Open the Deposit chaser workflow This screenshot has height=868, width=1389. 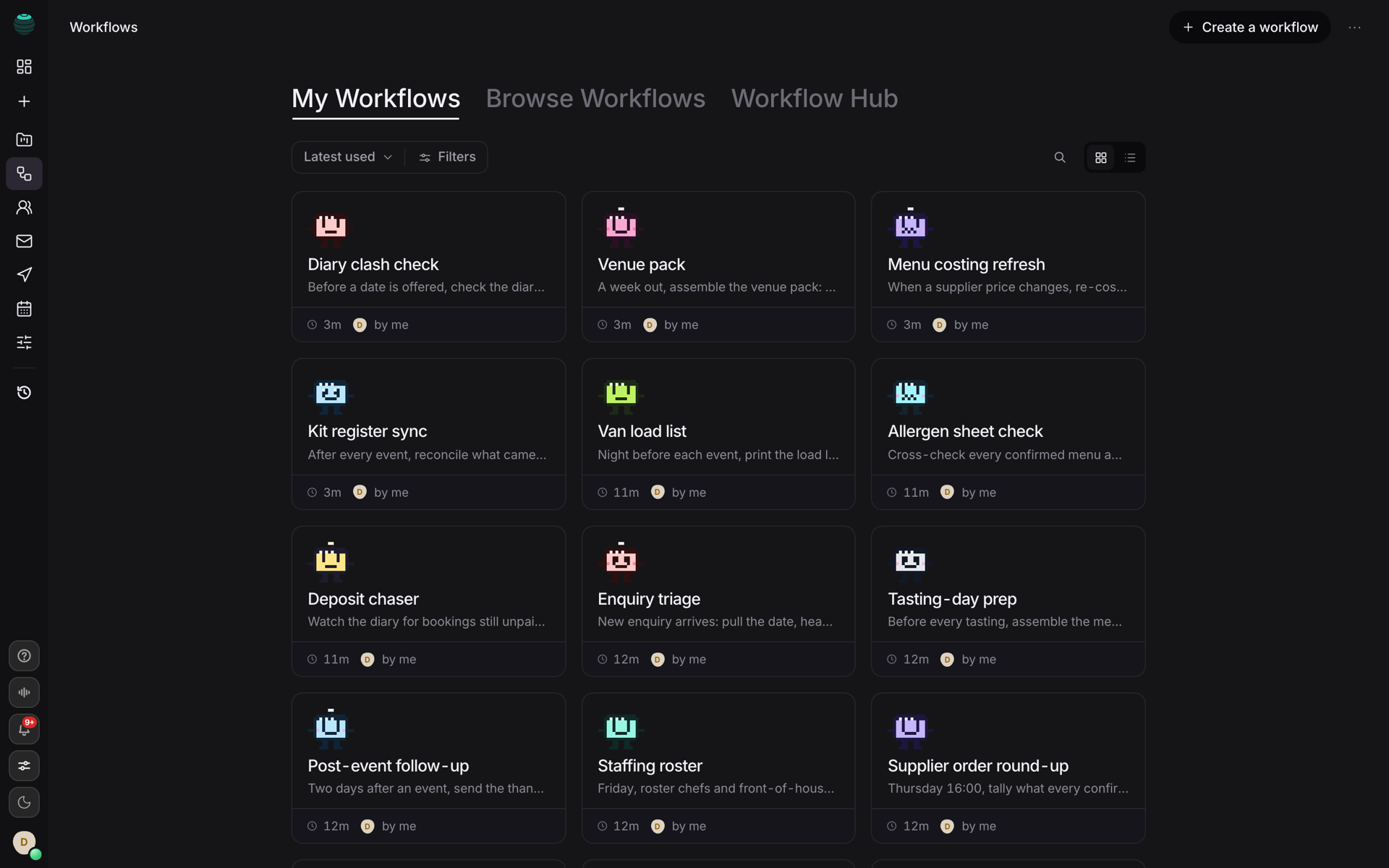(x=428, y=601)
